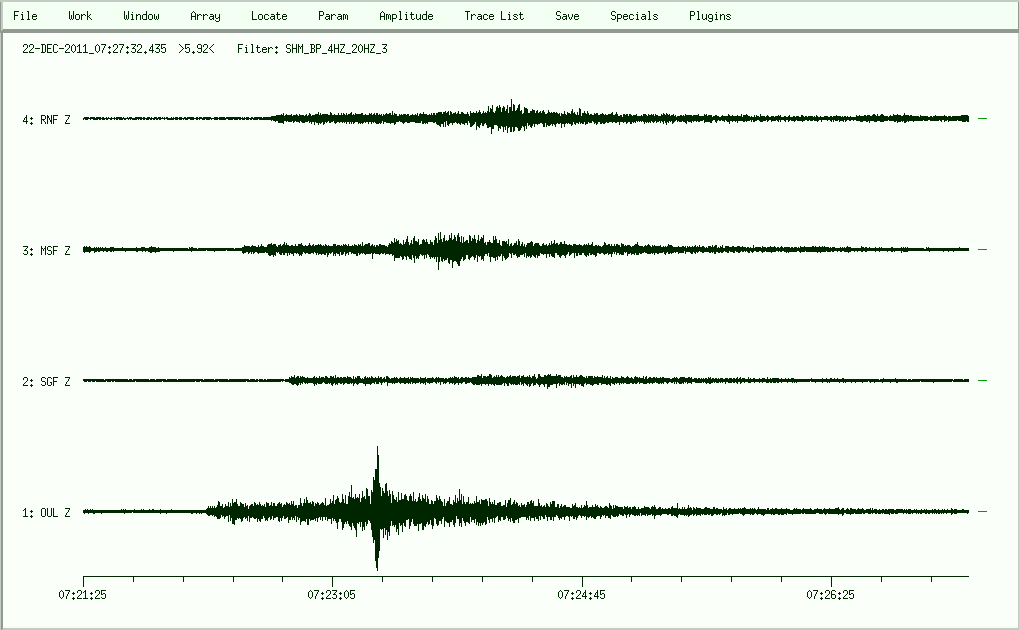Click the Save menu item
The width and height of the screenshot is (1019, 630).
pos(567,16)
